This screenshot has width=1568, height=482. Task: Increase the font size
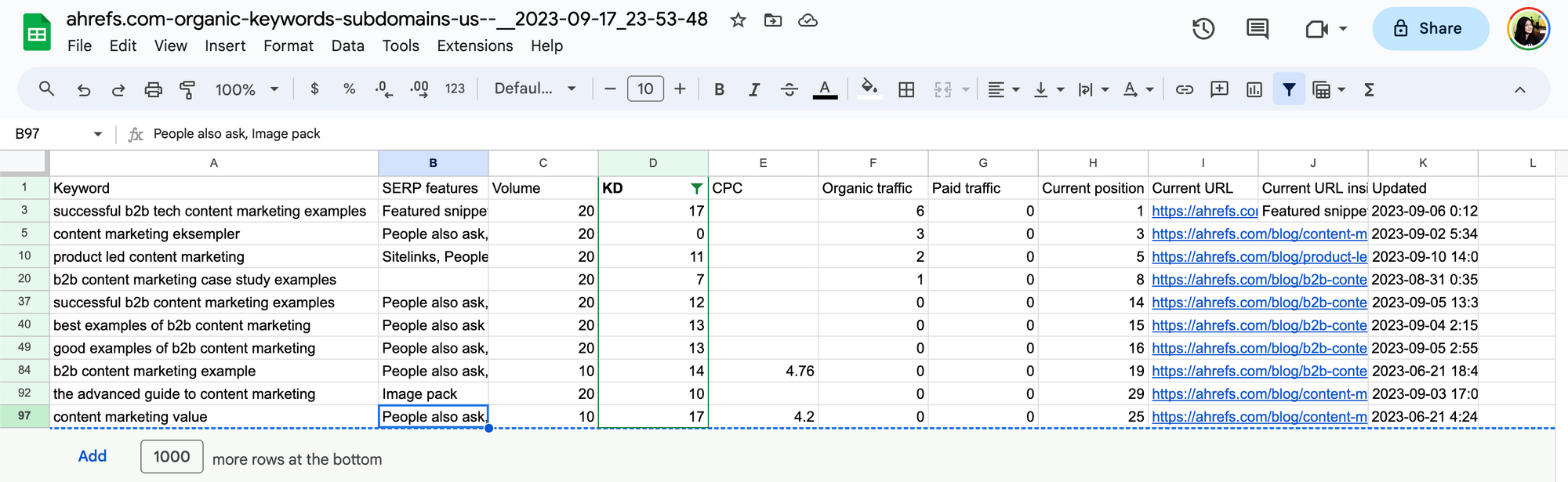point(680,89)
